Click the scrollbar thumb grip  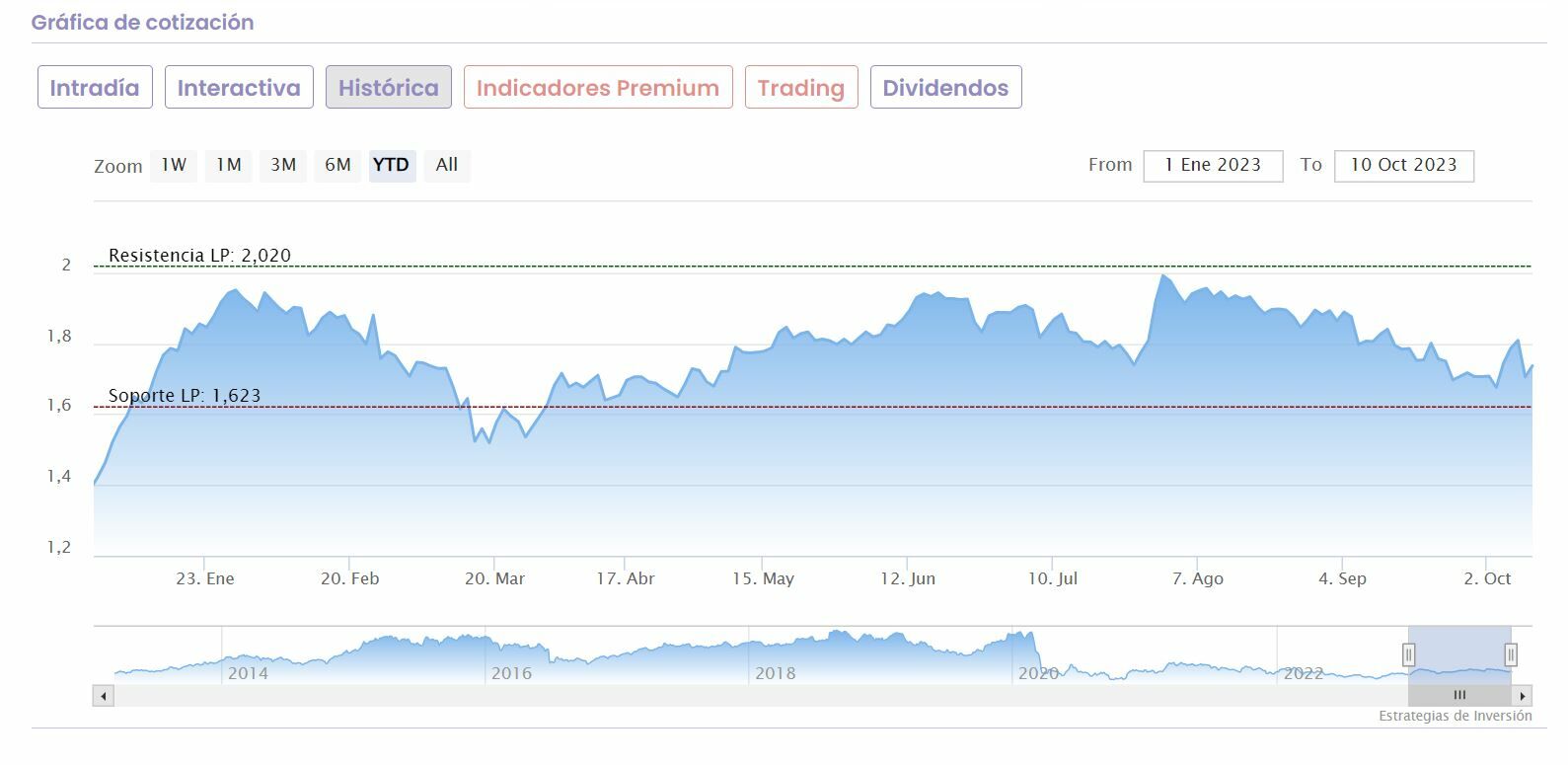pyautogui.click(x=1459, y=696)
